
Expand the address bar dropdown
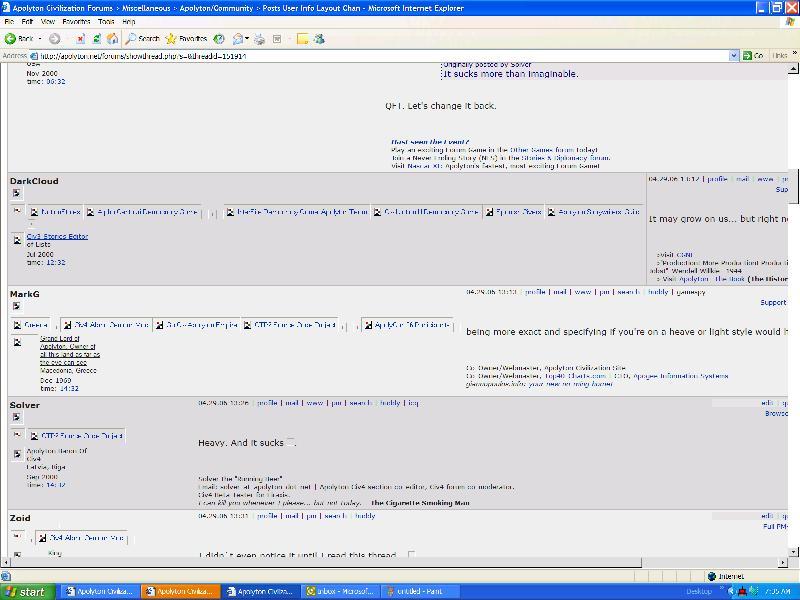pyautogui.click(x=735, y=56)
